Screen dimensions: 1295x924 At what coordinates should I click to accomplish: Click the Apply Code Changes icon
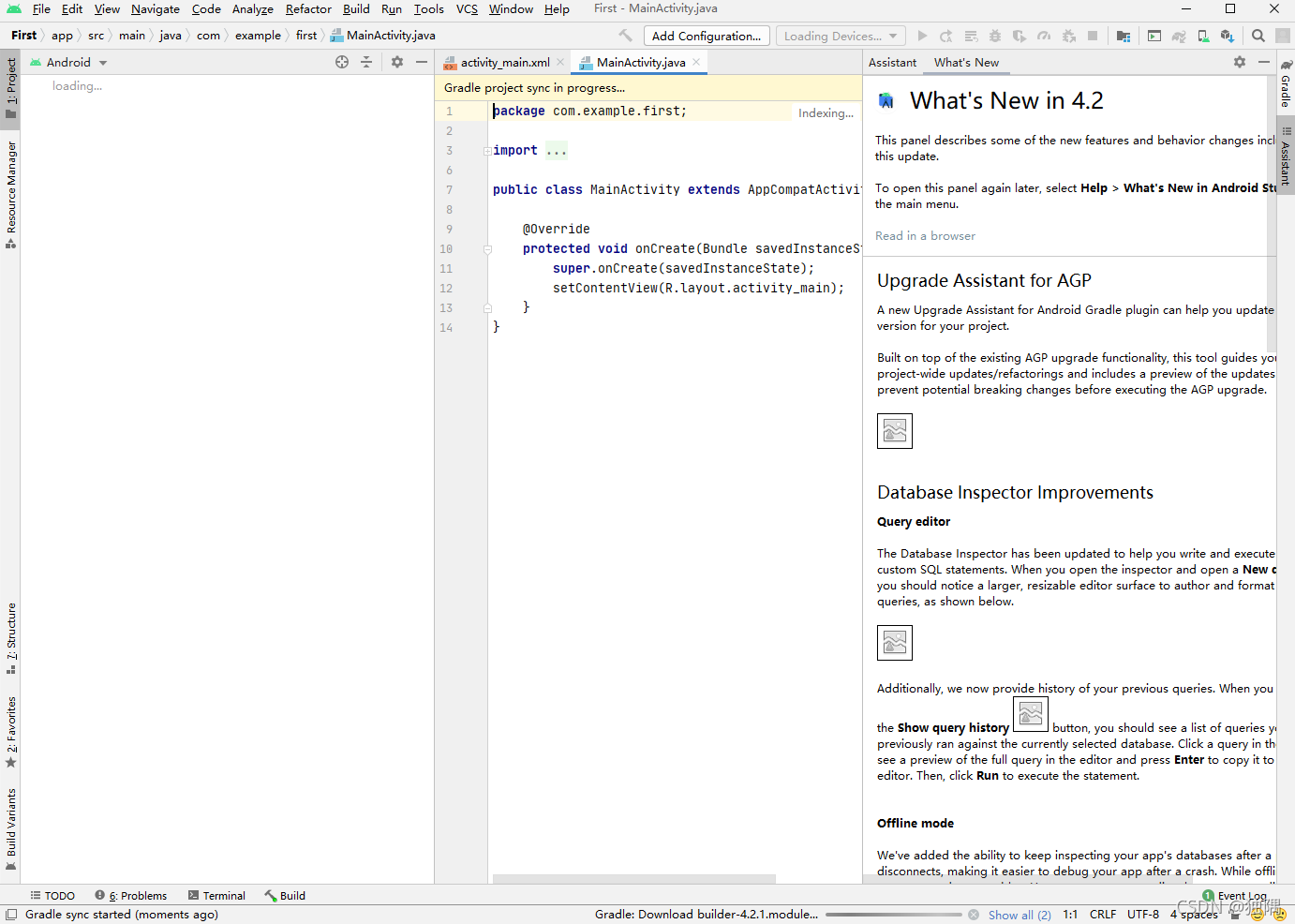[971, 36]
